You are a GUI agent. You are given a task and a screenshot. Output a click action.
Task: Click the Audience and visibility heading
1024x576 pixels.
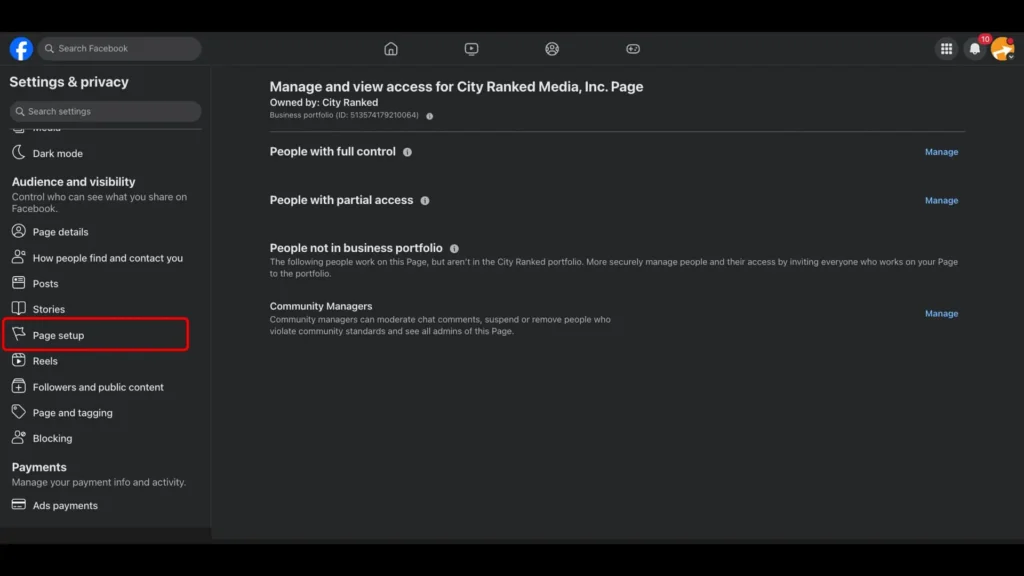[x=73, y=182]
